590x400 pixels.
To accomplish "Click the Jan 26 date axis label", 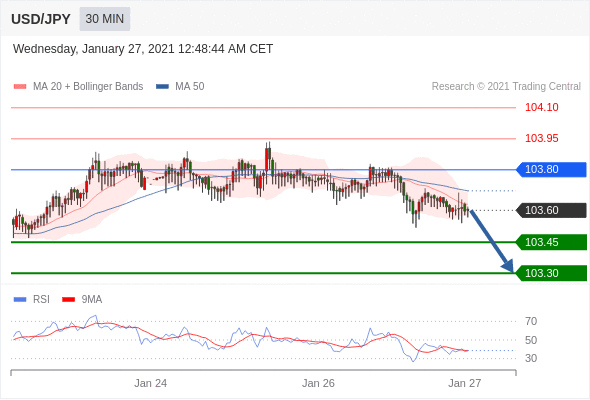I will pos(318,383).
